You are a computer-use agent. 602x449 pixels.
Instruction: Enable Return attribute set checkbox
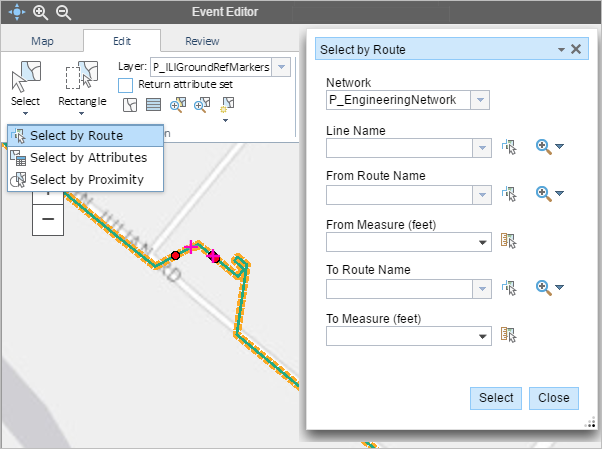pyautogui.click(x=126, y=86)
